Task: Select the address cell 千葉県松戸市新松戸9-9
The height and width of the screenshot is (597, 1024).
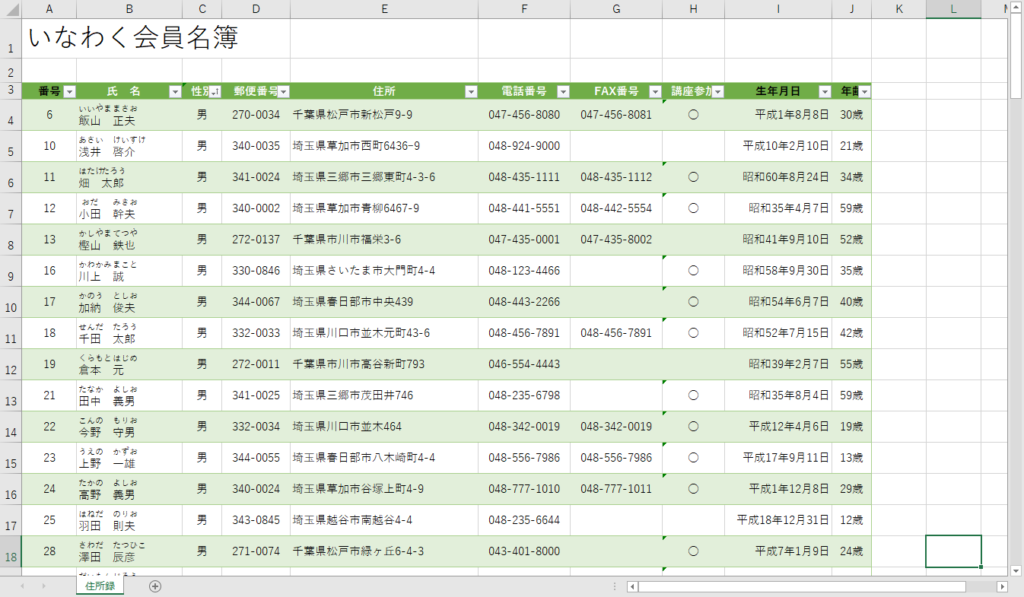Action: point(384,115)
